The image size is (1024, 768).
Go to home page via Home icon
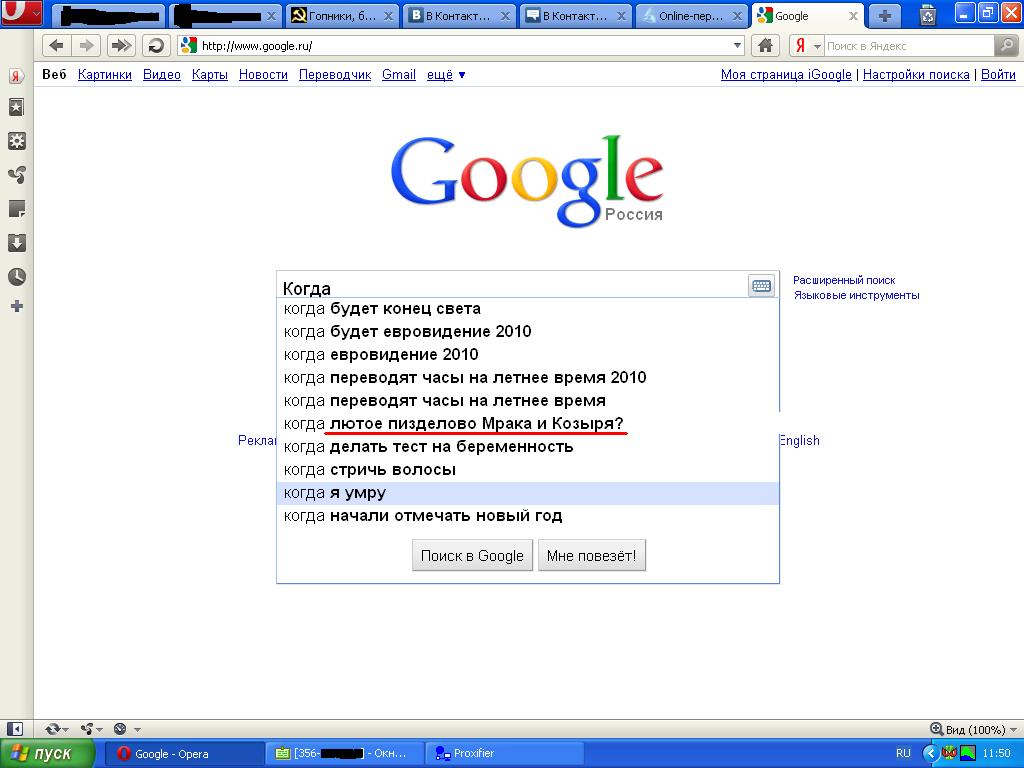coord(765,46)
